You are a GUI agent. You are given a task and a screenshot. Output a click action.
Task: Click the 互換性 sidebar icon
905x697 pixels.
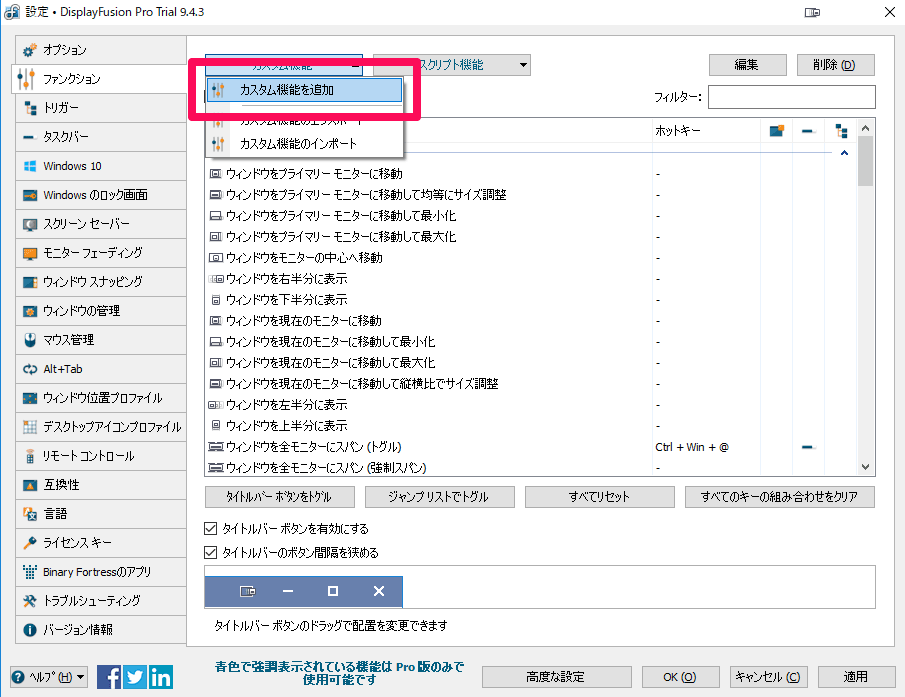30,485
